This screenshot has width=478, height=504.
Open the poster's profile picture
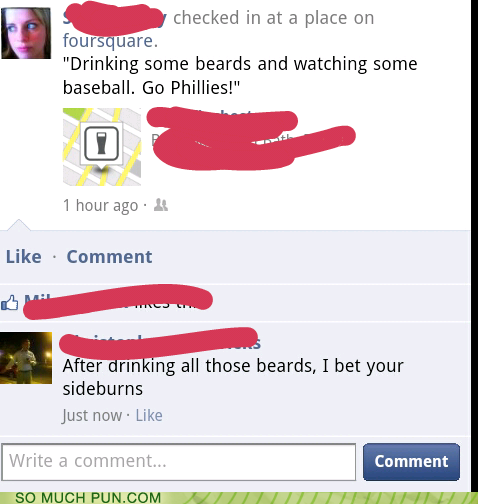pyautogui.click(x=26, y=33)
